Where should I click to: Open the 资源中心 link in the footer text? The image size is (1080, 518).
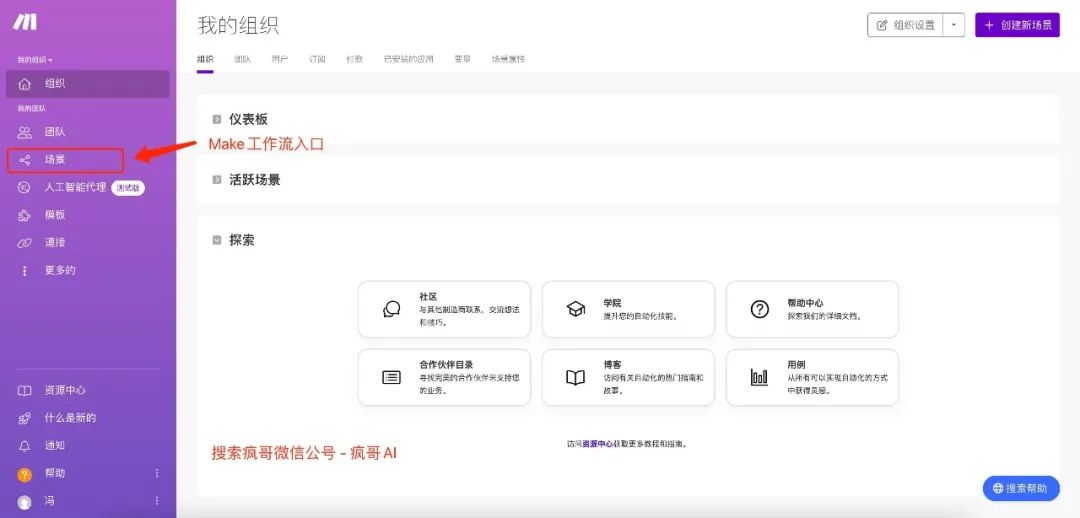(x=598, y=444)
